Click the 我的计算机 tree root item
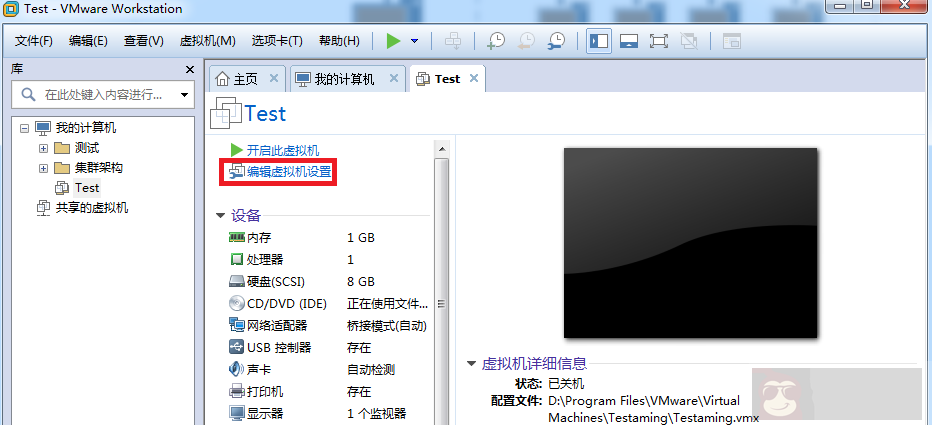This screenshot has height=425, width=932. click(86, 128)
